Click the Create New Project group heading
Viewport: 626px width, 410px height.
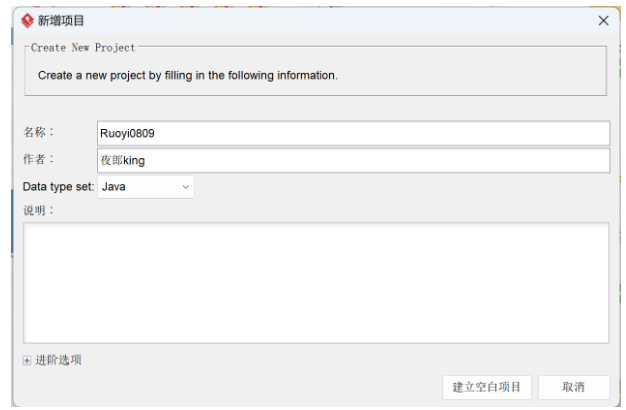83,47
